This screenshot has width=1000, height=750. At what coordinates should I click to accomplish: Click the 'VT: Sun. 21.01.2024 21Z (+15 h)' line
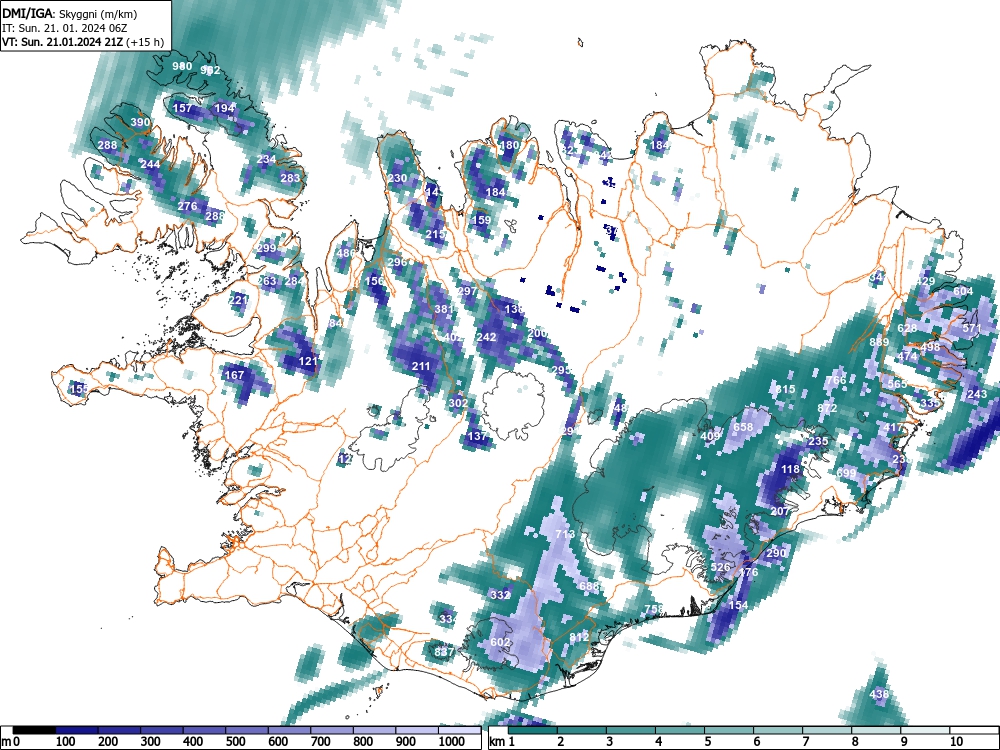83,43
